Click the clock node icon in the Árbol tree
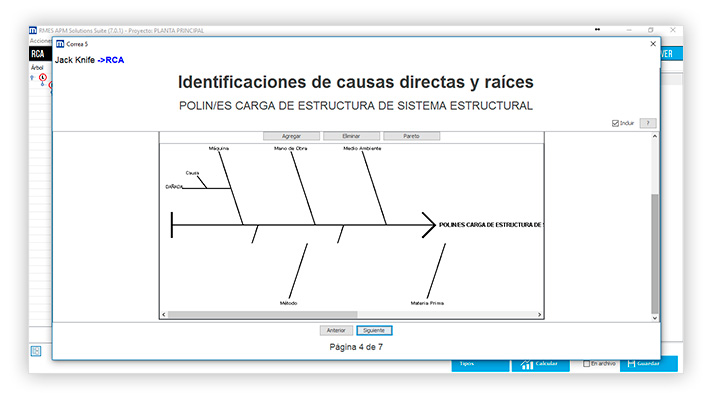716x399 pixels. coord(43,78)
